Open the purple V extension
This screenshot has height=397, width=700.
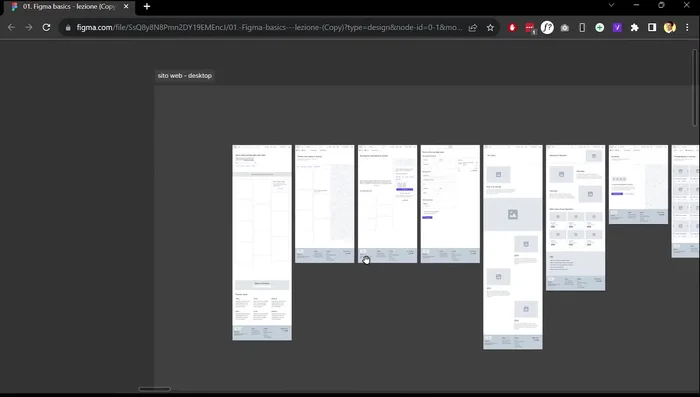tap(617, 28)
